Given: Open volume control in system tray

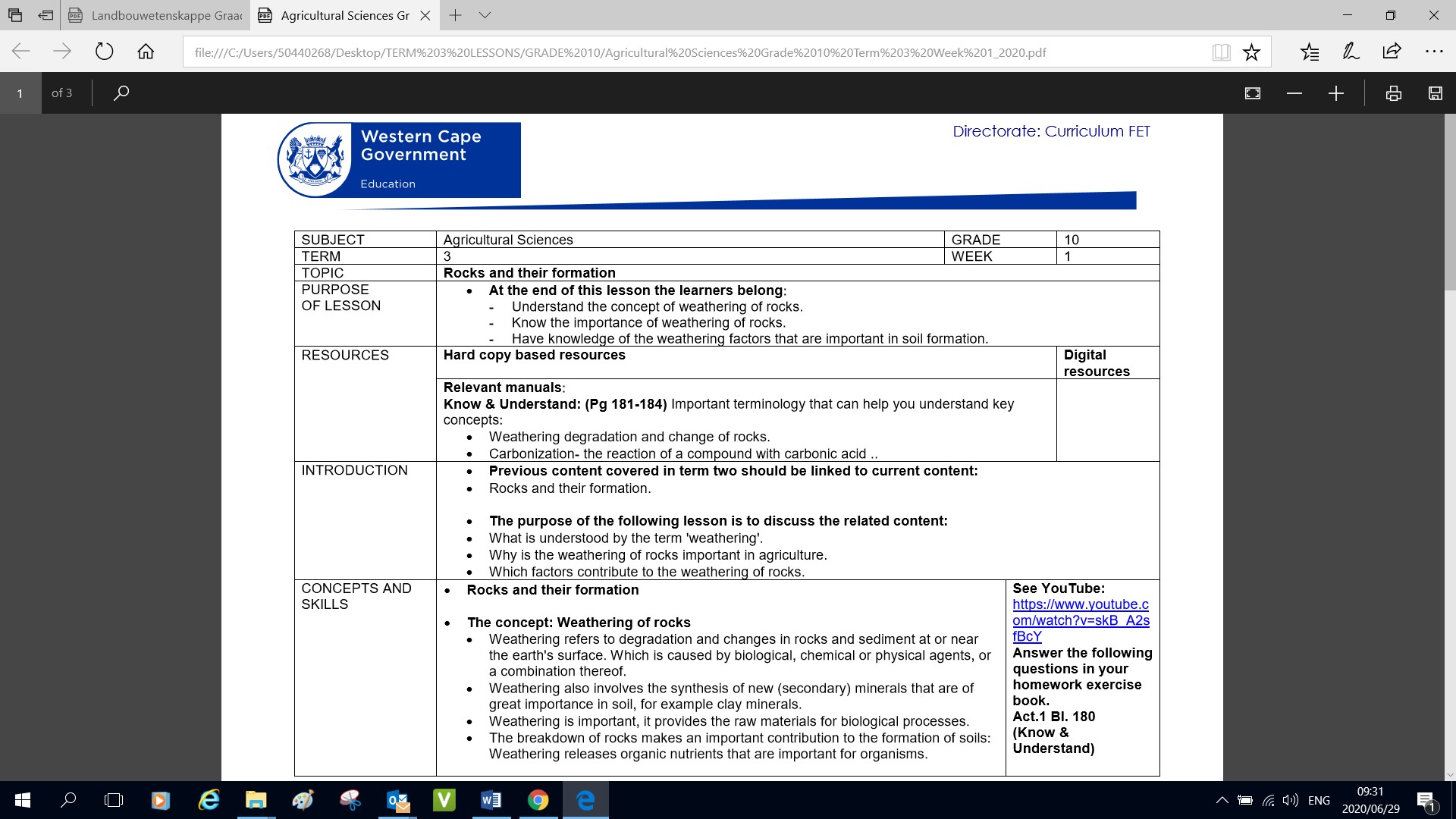Looking at the screenshot, I should [1290, 800].
